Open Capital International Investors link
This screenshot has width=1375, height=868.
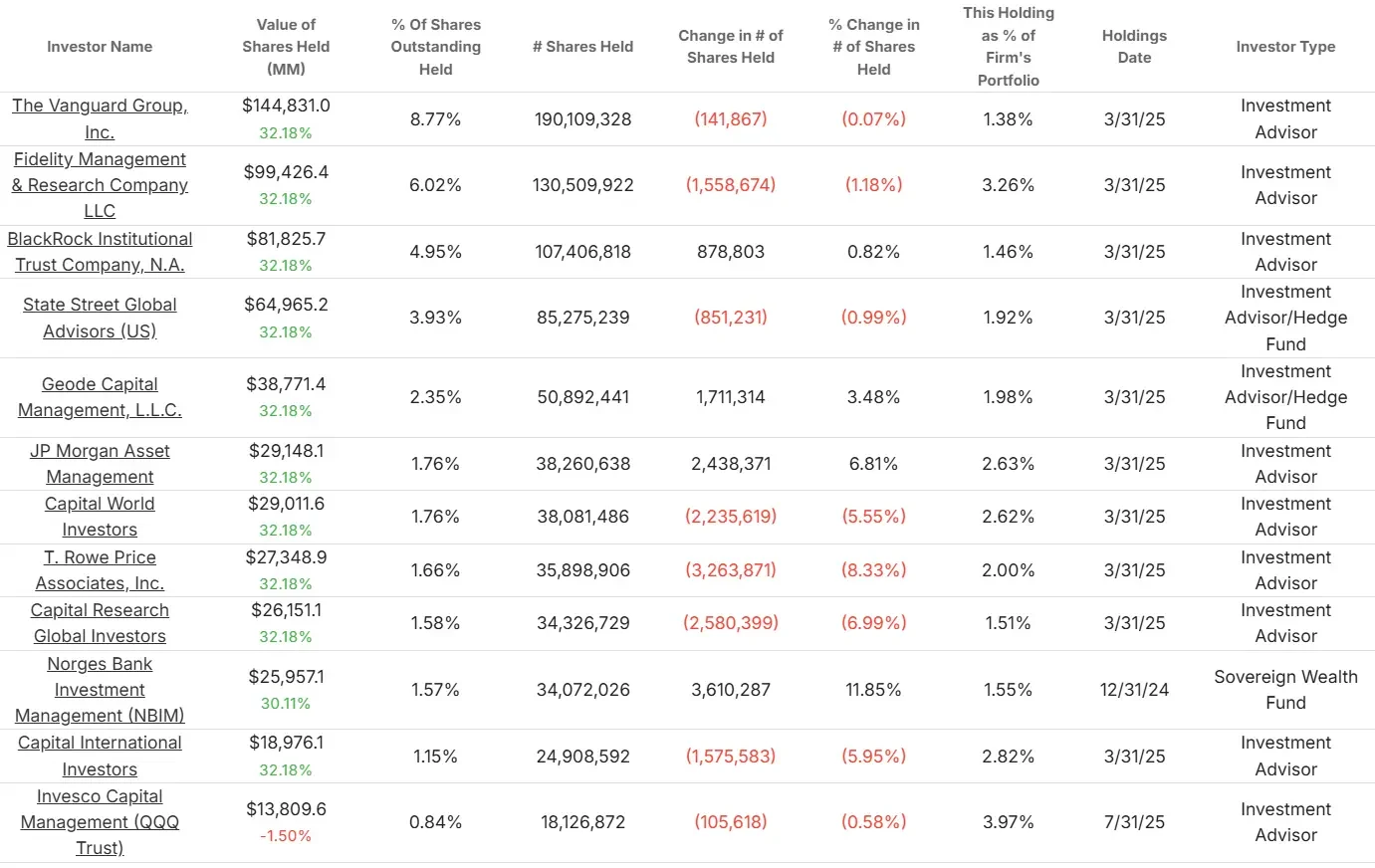click(x=100, y=756)
